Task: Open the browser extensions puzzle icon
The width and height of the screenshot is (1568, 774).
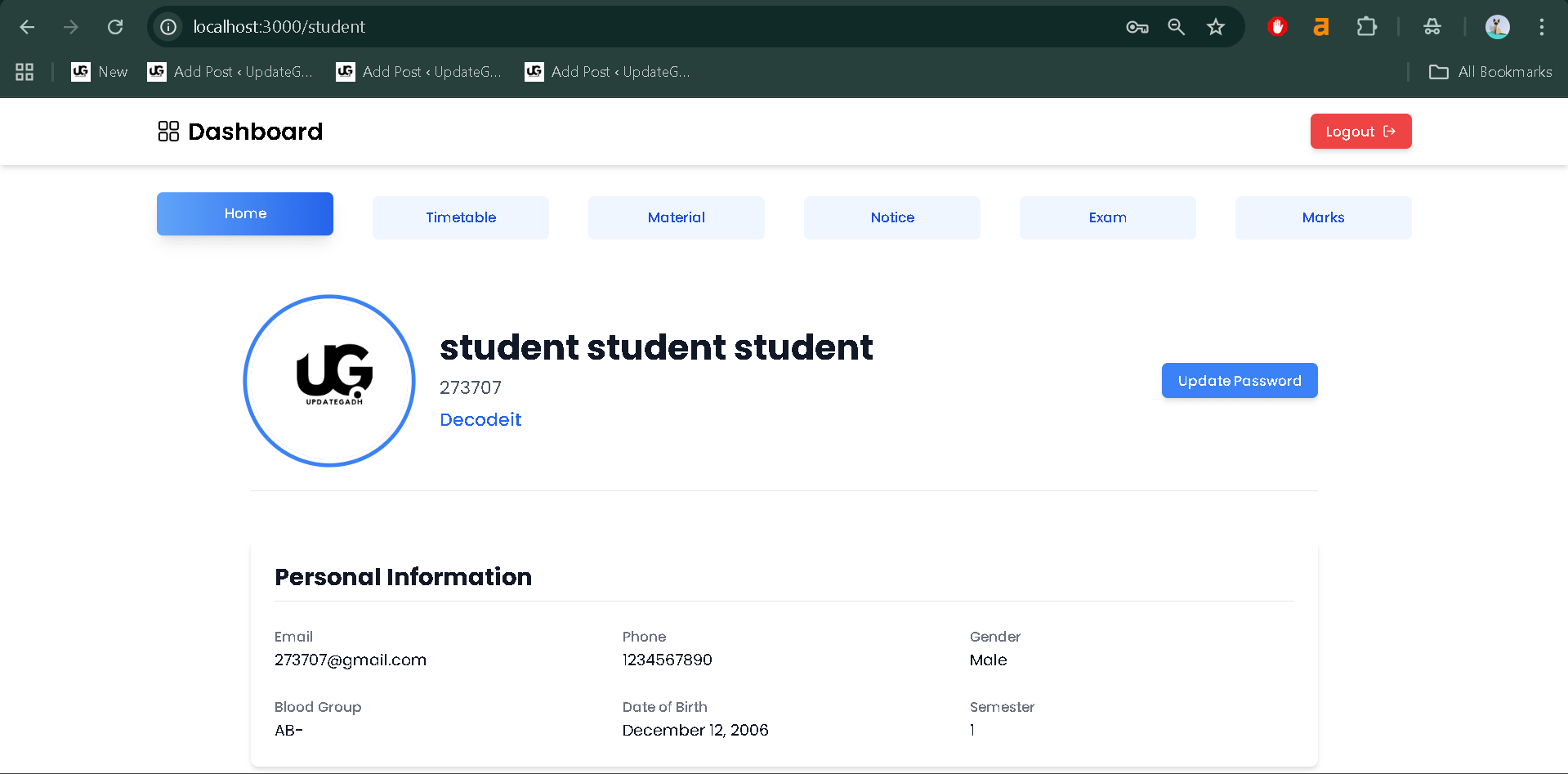Action: click(1367, 26)
